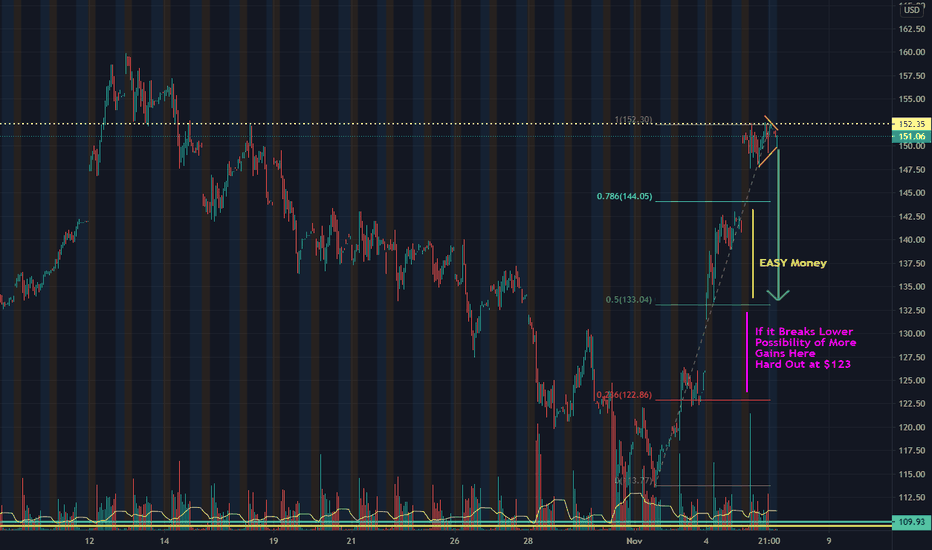The height and width of the screenshot is (550, 932).
Task: Click the 117.50 price axis label
Action: click(912, 451)
